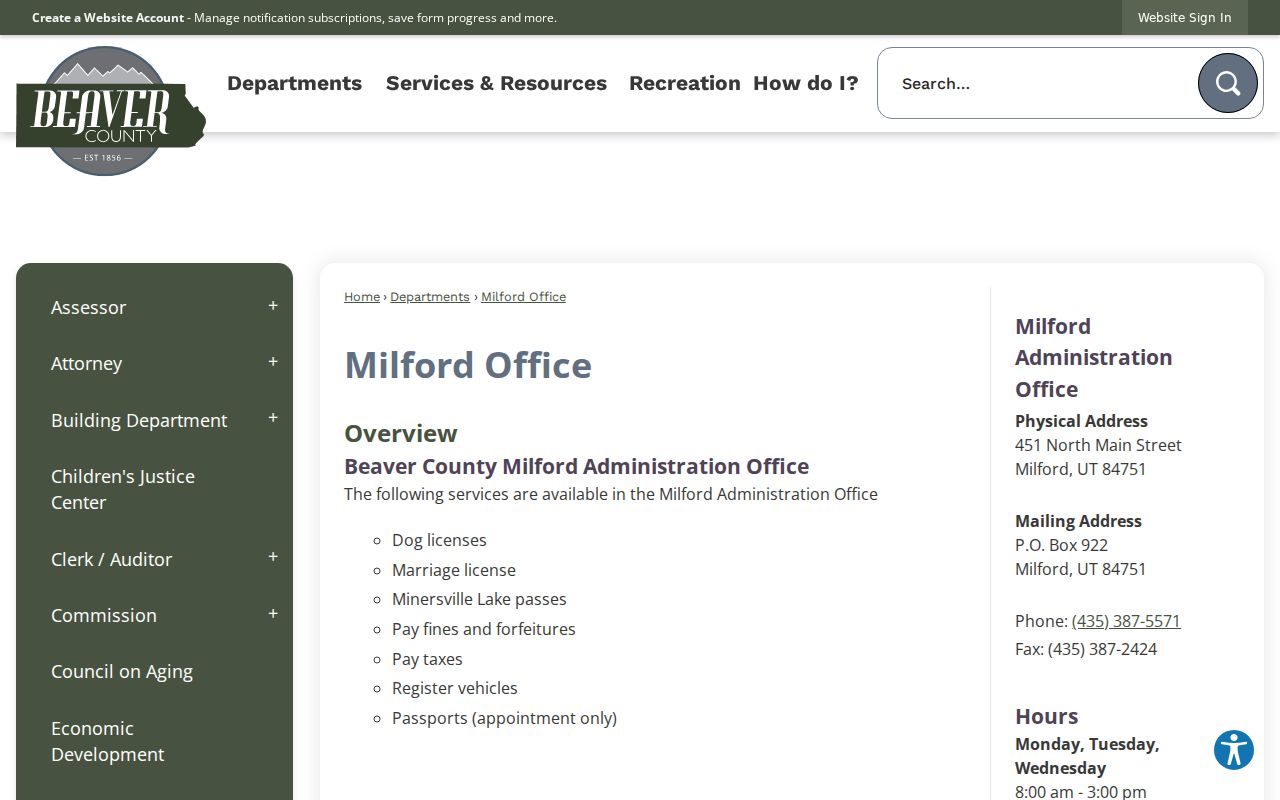Open the accessibility options icon

click(1234, 750)
